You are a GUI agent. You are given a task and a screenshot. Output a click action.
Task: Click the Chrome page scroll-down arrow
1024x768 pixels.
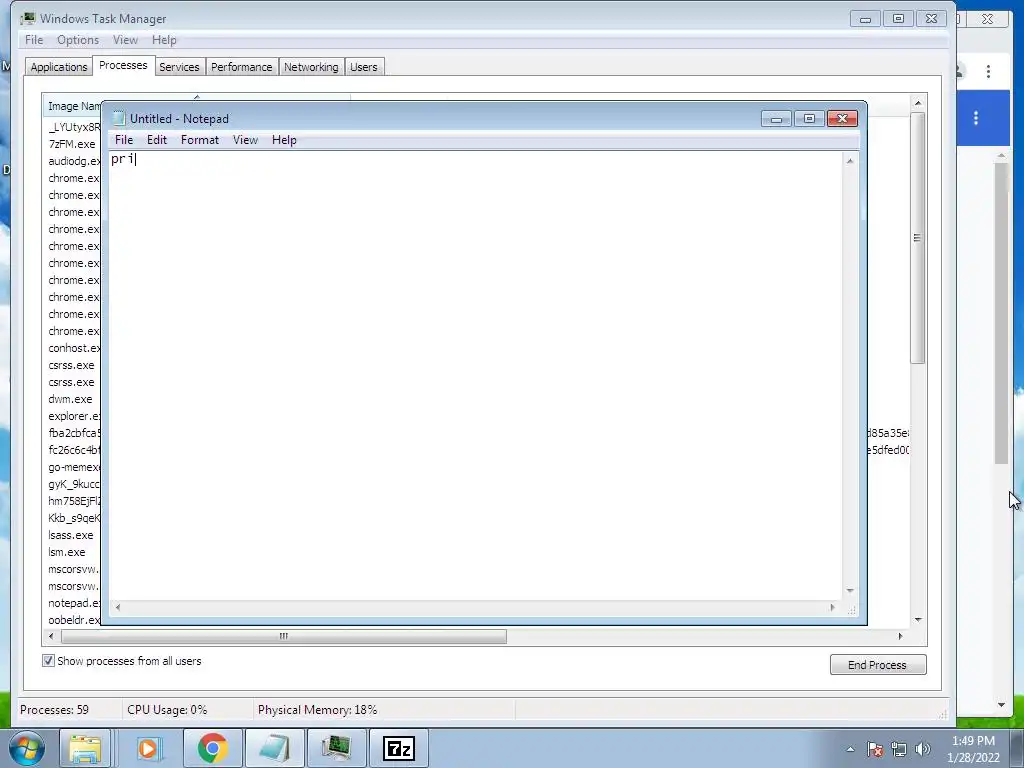tap(1001, 705)
